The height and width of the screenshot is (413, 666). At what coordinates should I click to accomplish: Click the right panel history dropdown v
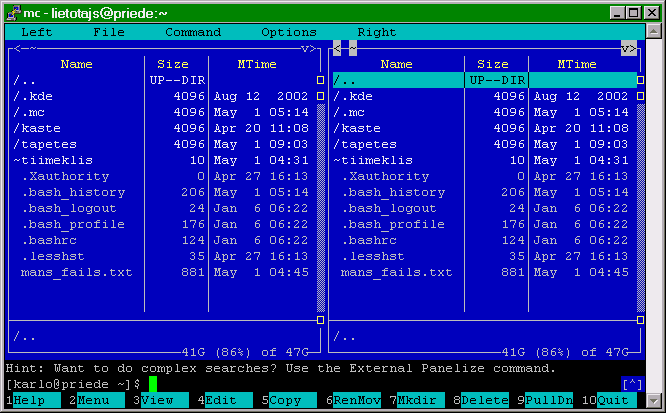[x=624, y=48]
